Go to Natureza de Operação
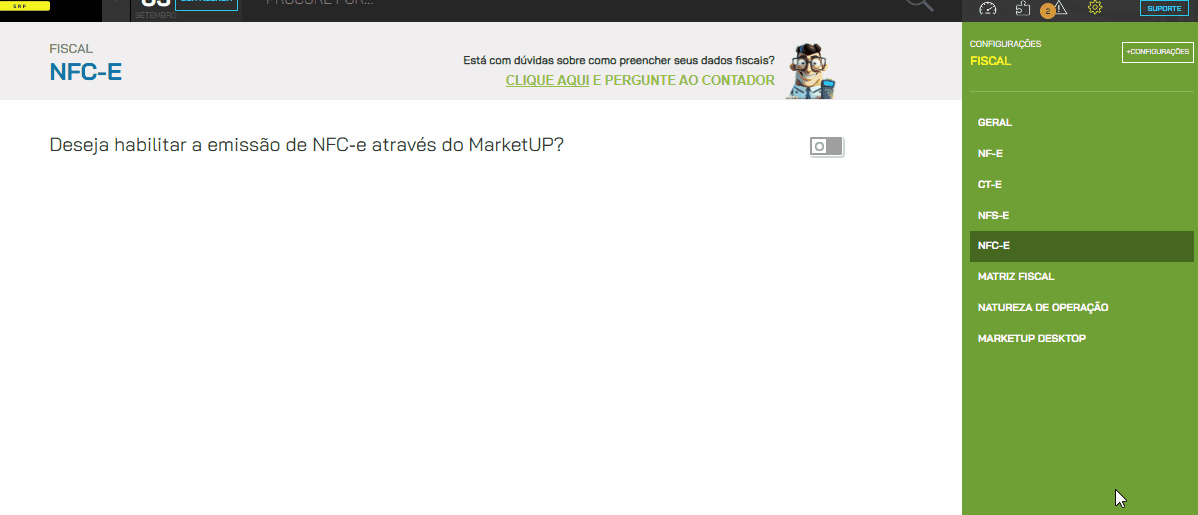Image resolution: width=1198 pixels, height=515 pixels. click(x=1043, y=307)
